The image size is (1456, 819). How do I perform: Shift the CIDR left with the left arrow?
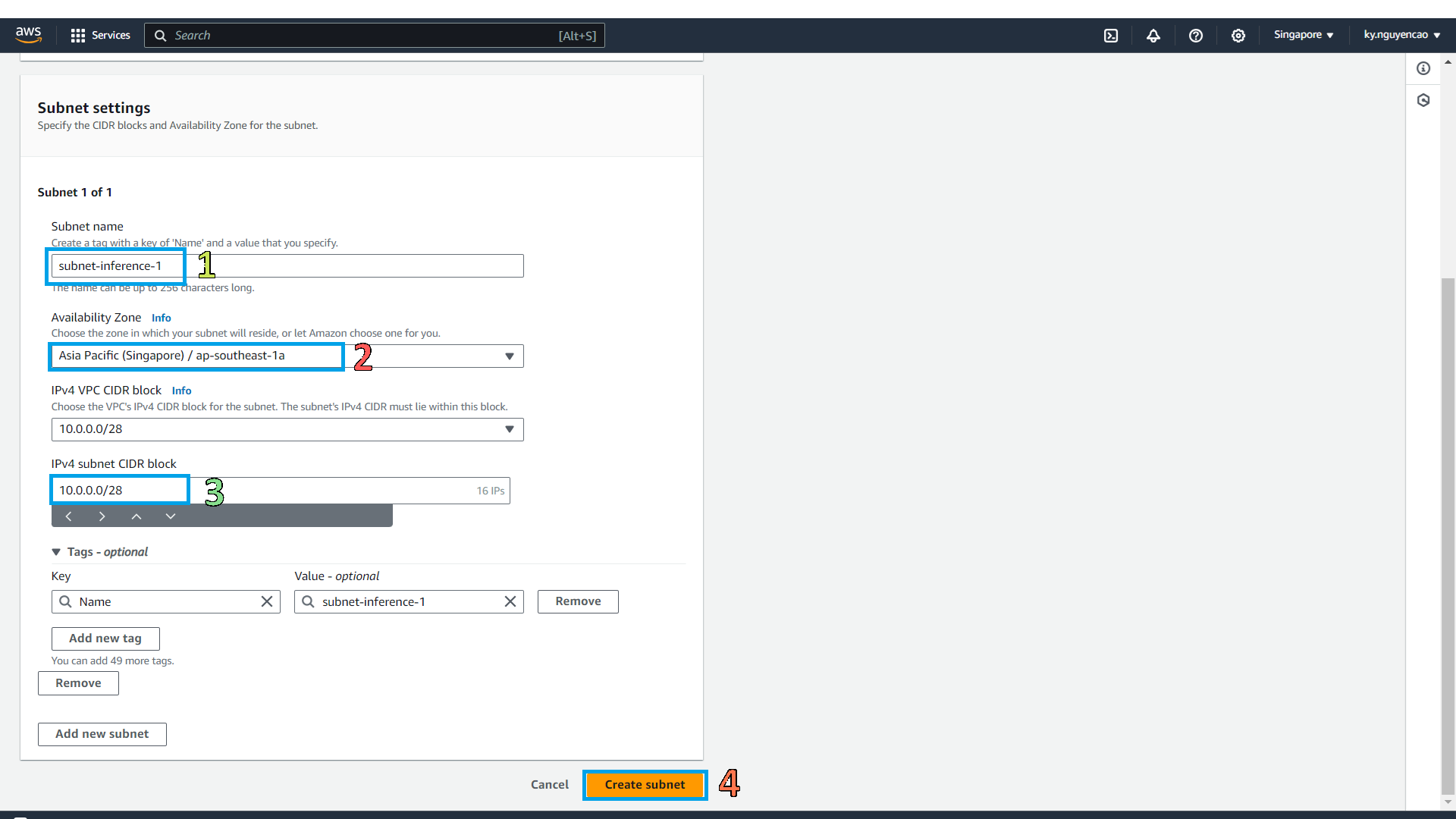point(69,516)
